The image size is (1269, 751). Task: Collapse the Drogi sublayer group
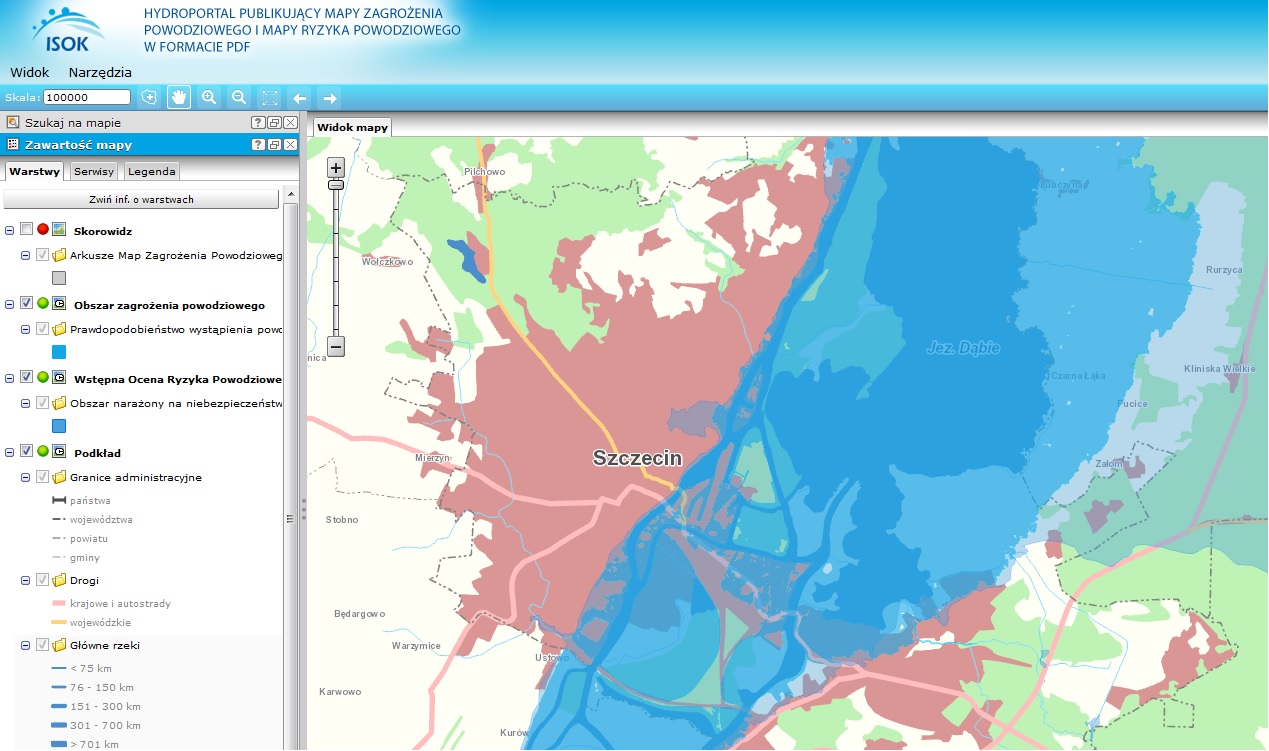pos(26,580)
